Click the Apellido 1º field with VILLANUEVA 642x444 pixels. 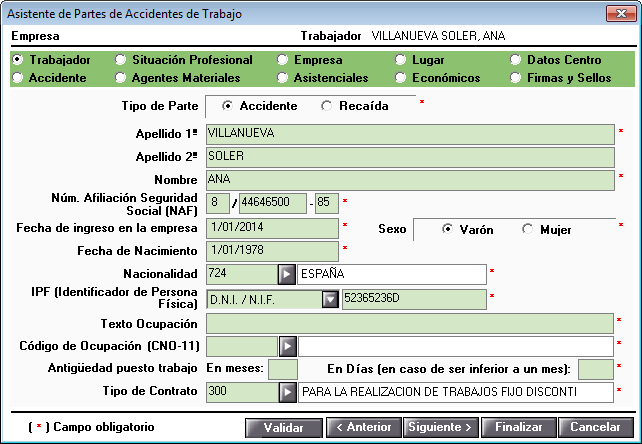pos(410,134)
